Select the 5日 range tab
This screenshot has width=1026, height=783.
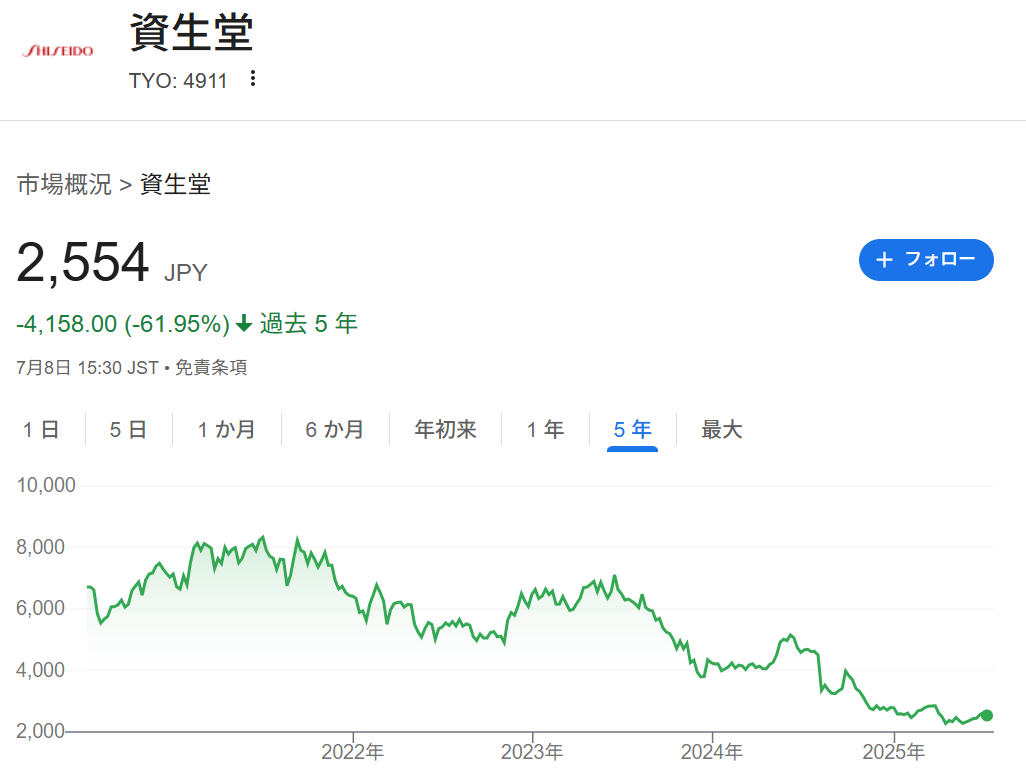coord(128,430)
